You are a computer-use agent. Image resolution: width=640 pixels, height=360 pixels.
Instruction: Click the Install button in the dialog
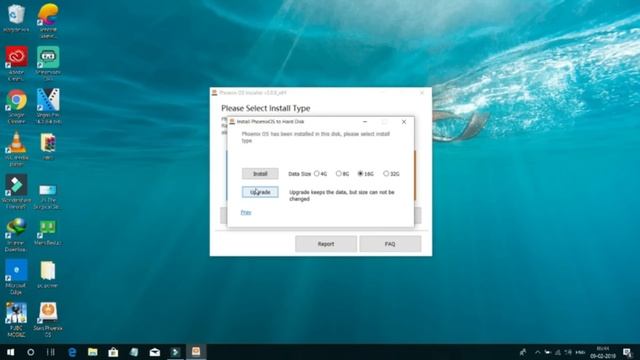(260, 173)
